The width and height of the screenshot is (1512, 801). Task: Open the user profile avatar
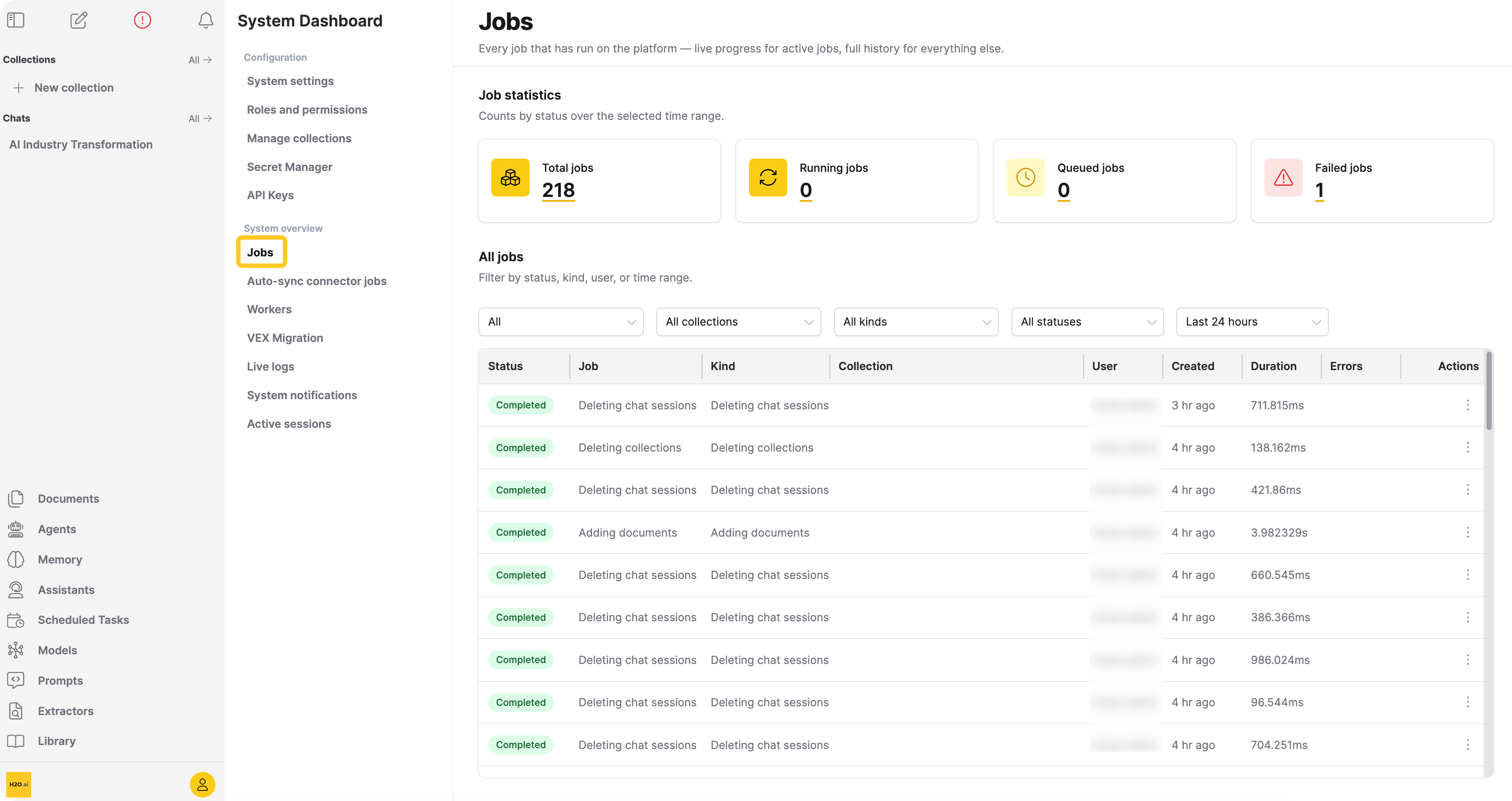[203, 785]
